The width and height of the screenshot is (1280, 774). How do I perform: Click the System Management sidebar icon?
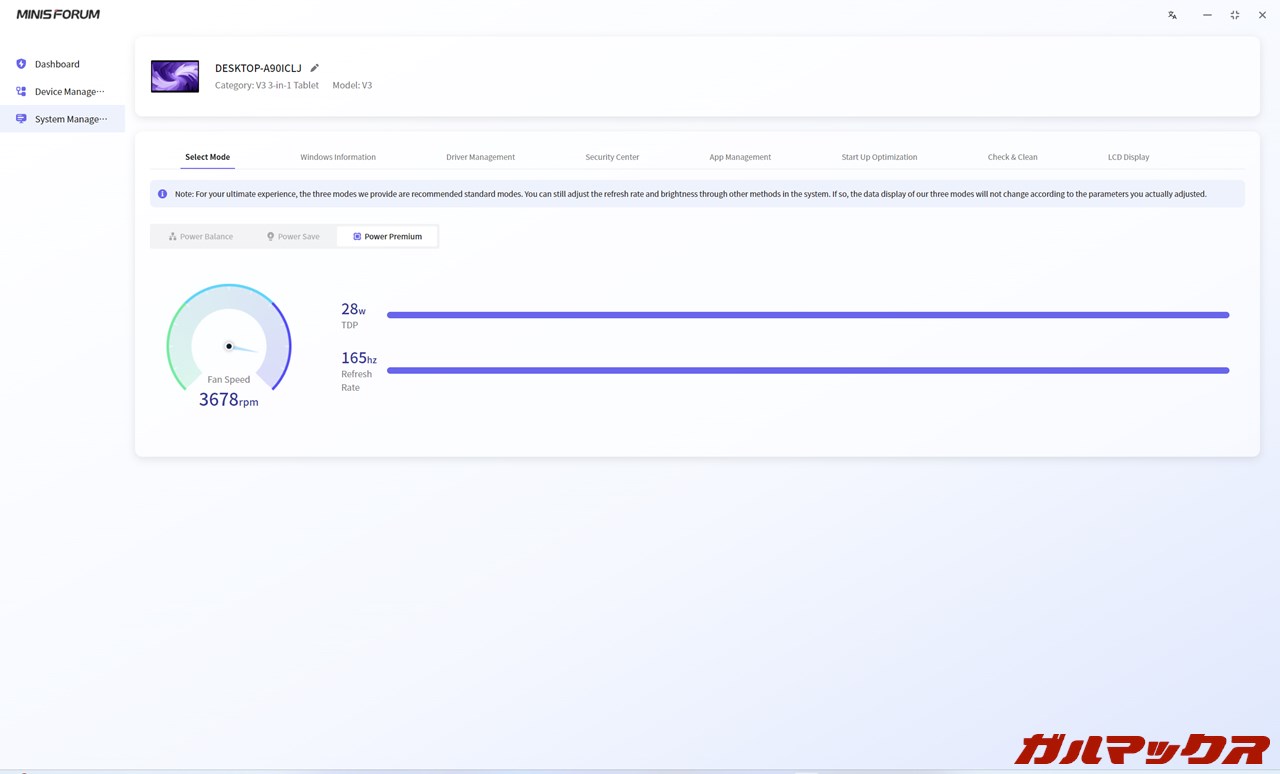coord(21,119)
